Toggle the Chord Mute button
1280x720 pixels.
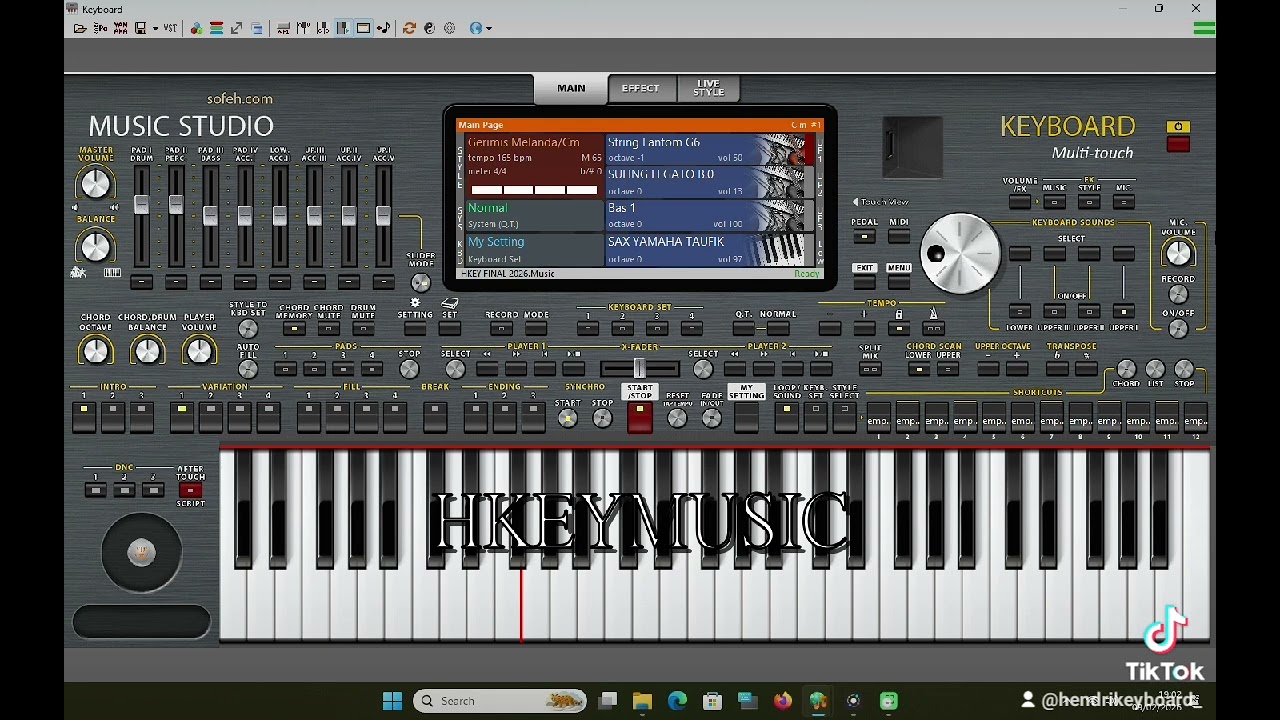pyautogui.click(x=328, y=328)
